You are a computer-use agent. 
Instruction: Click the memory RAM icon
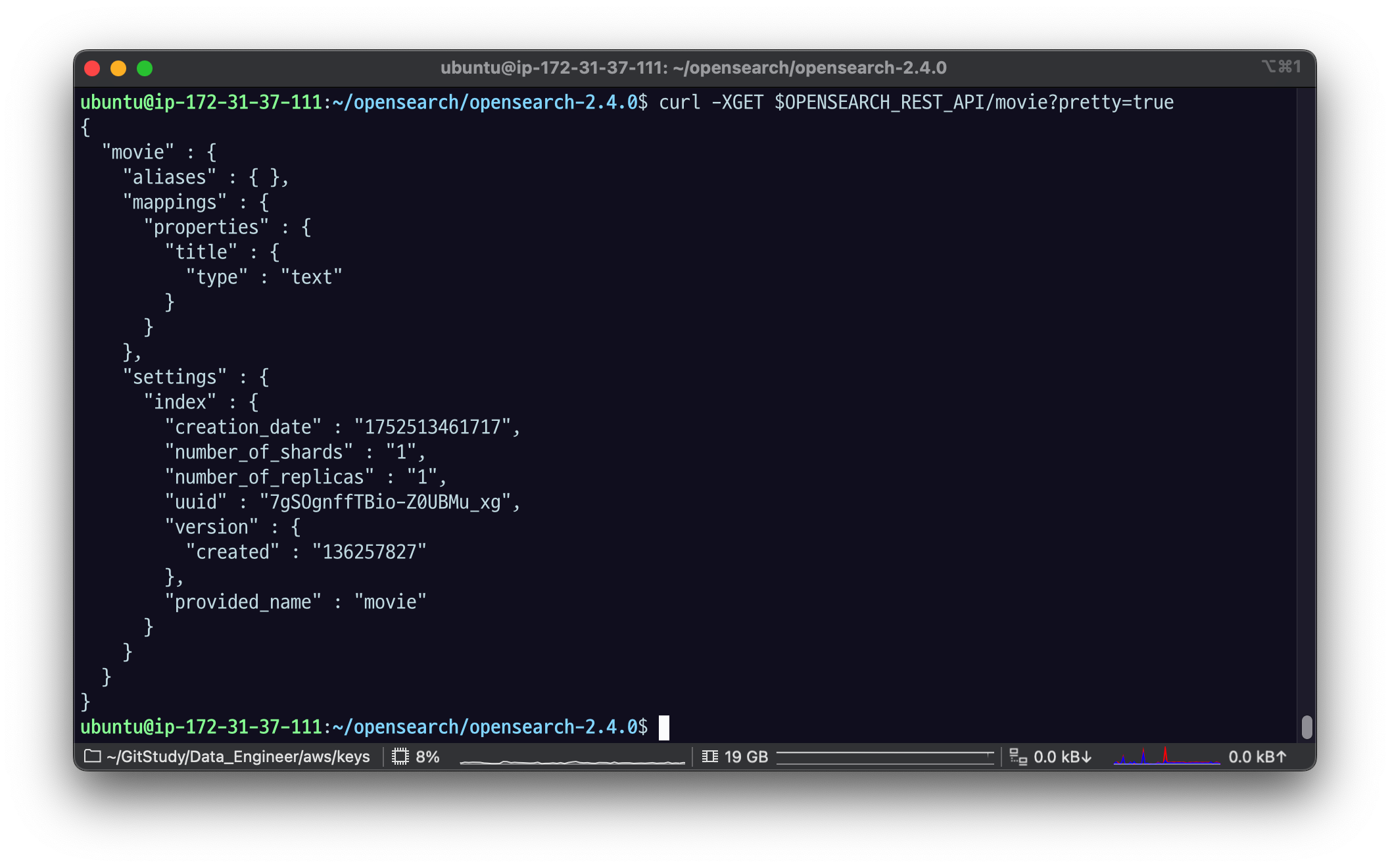tap(709, 756)
